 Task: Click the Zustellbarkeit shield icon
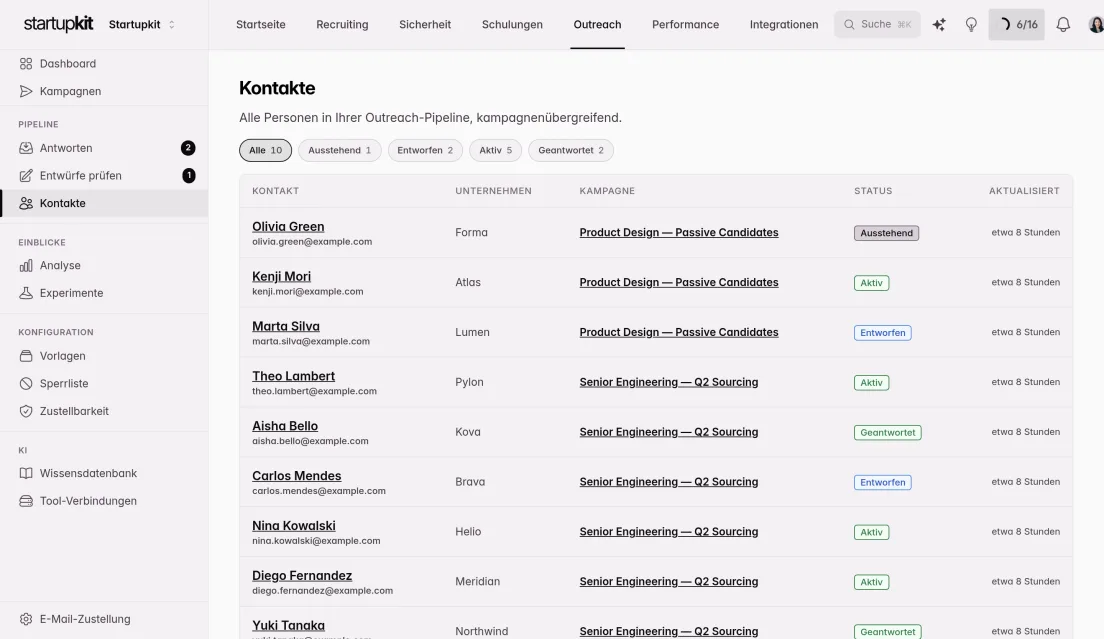click(x=26, y=411)
